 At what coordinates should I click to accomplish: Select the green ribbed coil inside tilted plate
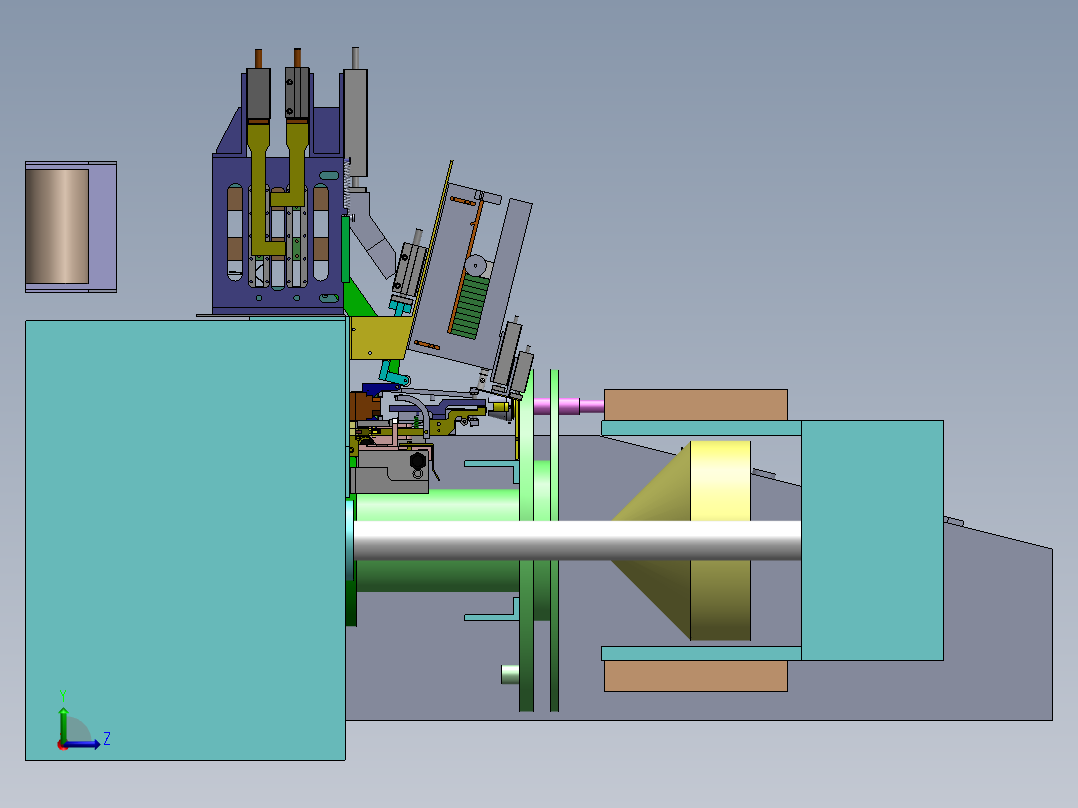pyautogui.click(x=471, y=306)
